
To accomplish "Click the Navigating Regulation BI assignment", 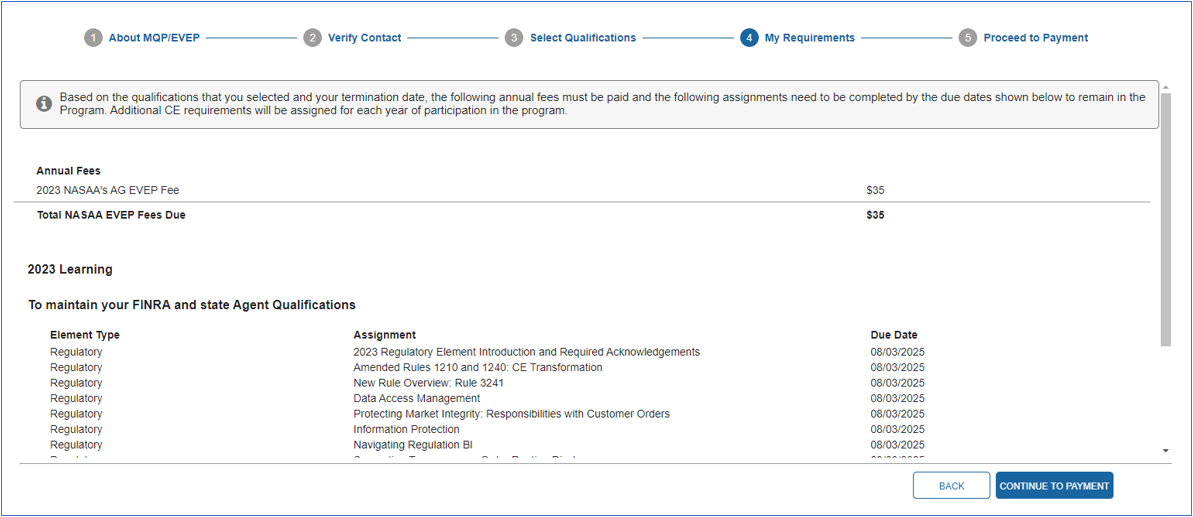I will pos(412,445).
